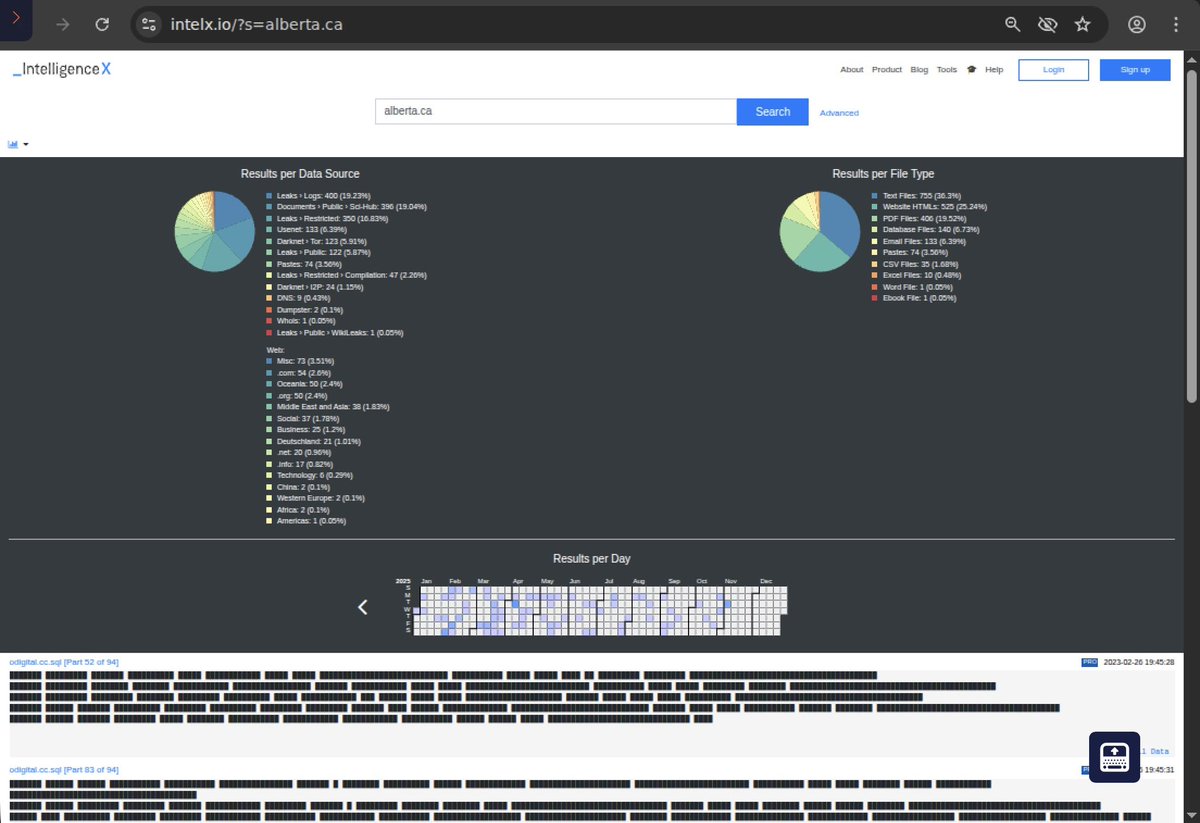Click the graduation cap icon near Help
The width and height of the screenshot is (1200, 823).
[x=971, y=70]
